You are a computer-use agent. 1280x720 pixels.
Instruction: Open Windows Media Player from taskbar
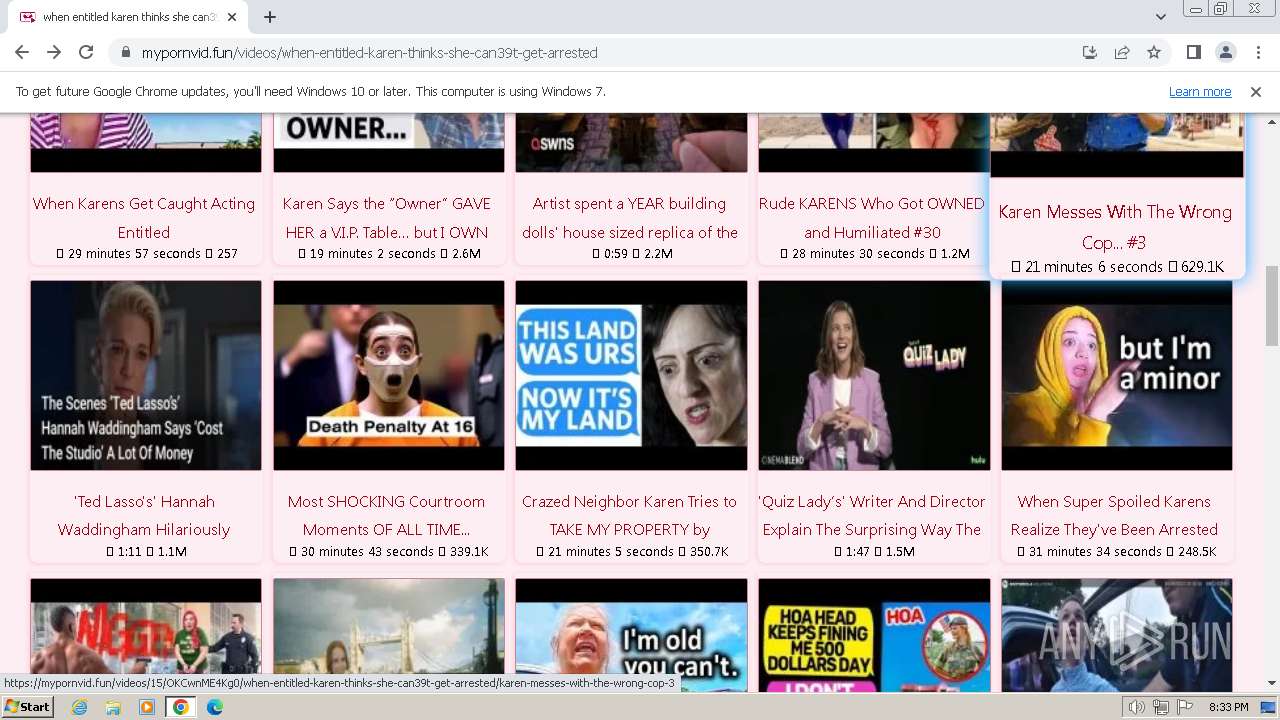coord(147,707)
